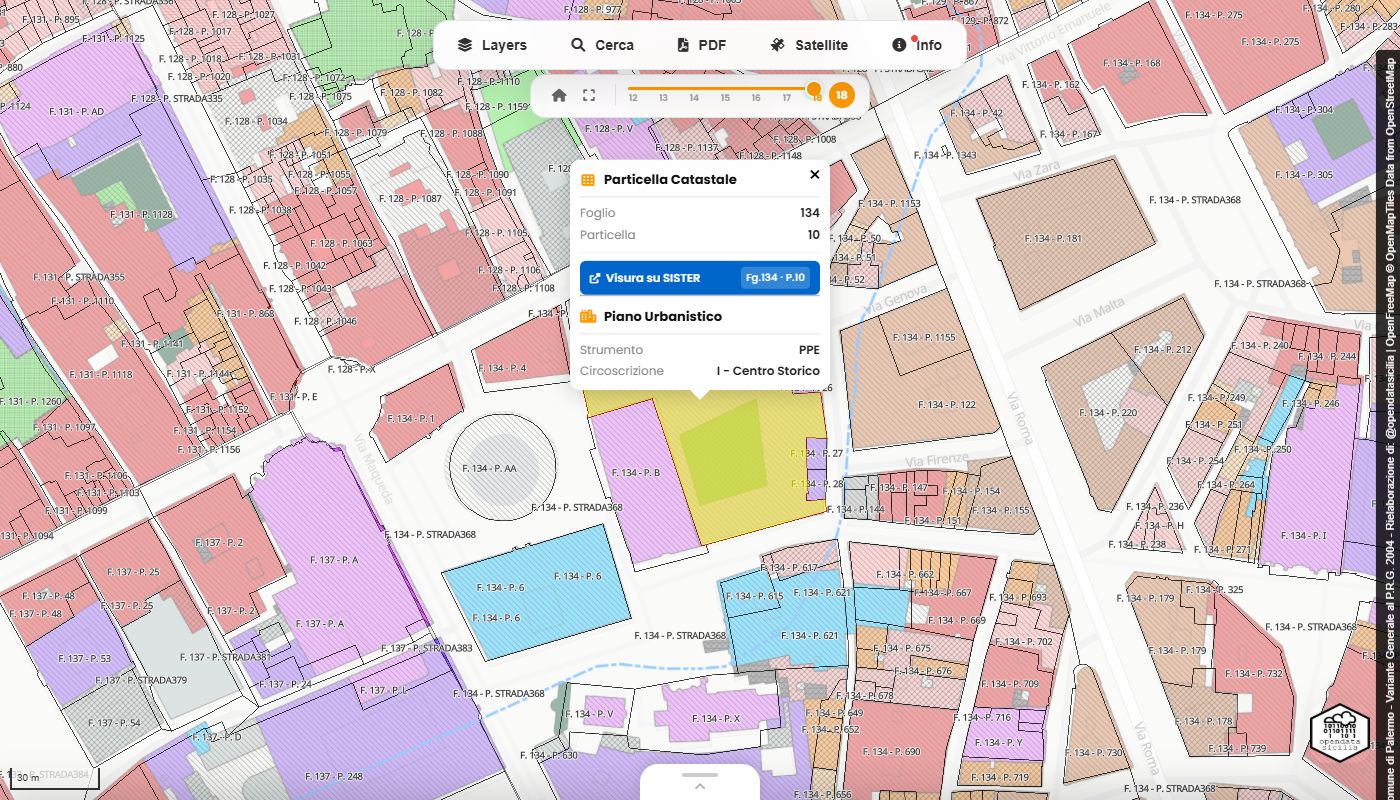Open the Info panel
Image resolution: width=1400 pixels, height=800 pixels.
coord(917,45)
